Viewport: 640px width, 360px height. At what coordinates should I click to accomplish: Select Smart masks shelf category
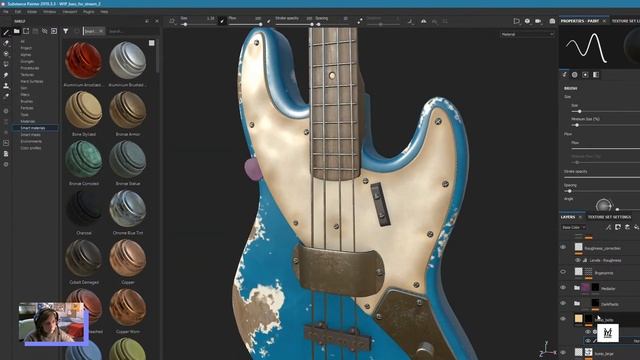[x=31, y=134]
